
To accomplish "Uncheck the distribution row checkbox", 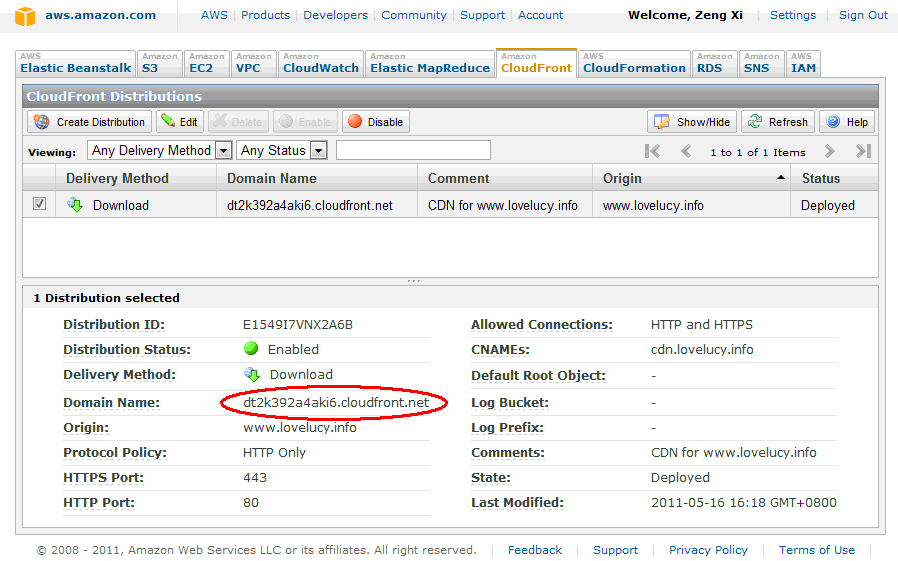I will coord(40,203).
